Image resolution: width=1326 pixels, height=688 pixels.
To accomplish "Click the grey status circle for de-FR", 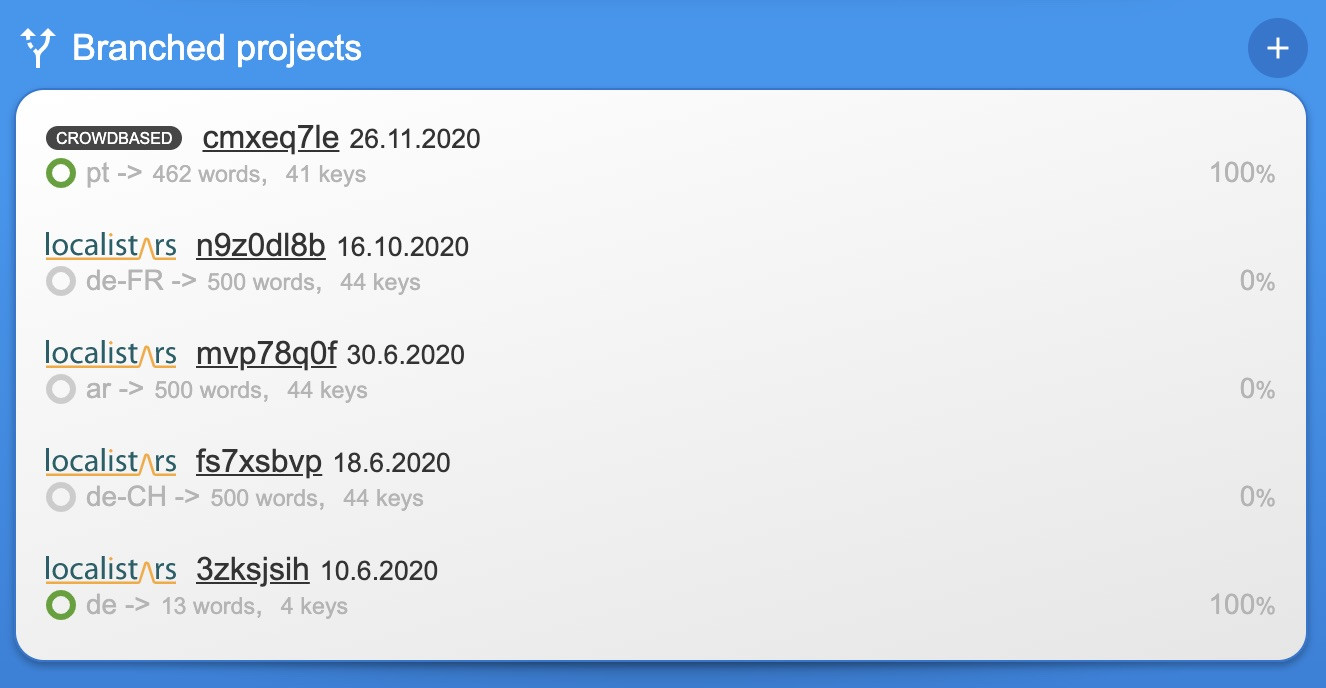I will pos(61,282).
